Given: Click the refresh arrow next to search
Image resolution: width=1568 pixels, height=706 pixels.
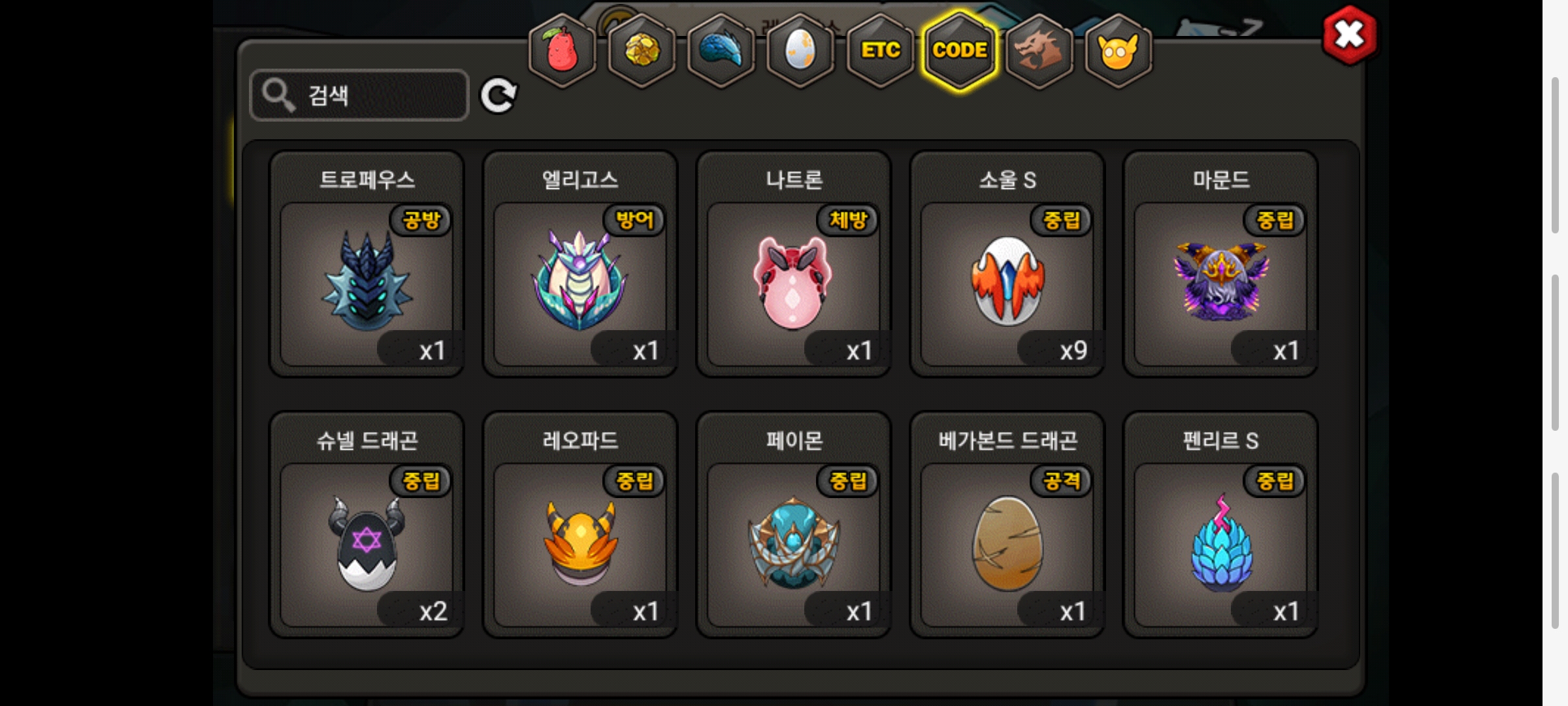Looking at the screenshot, I should pyautogui.click(x=498, y=96).
